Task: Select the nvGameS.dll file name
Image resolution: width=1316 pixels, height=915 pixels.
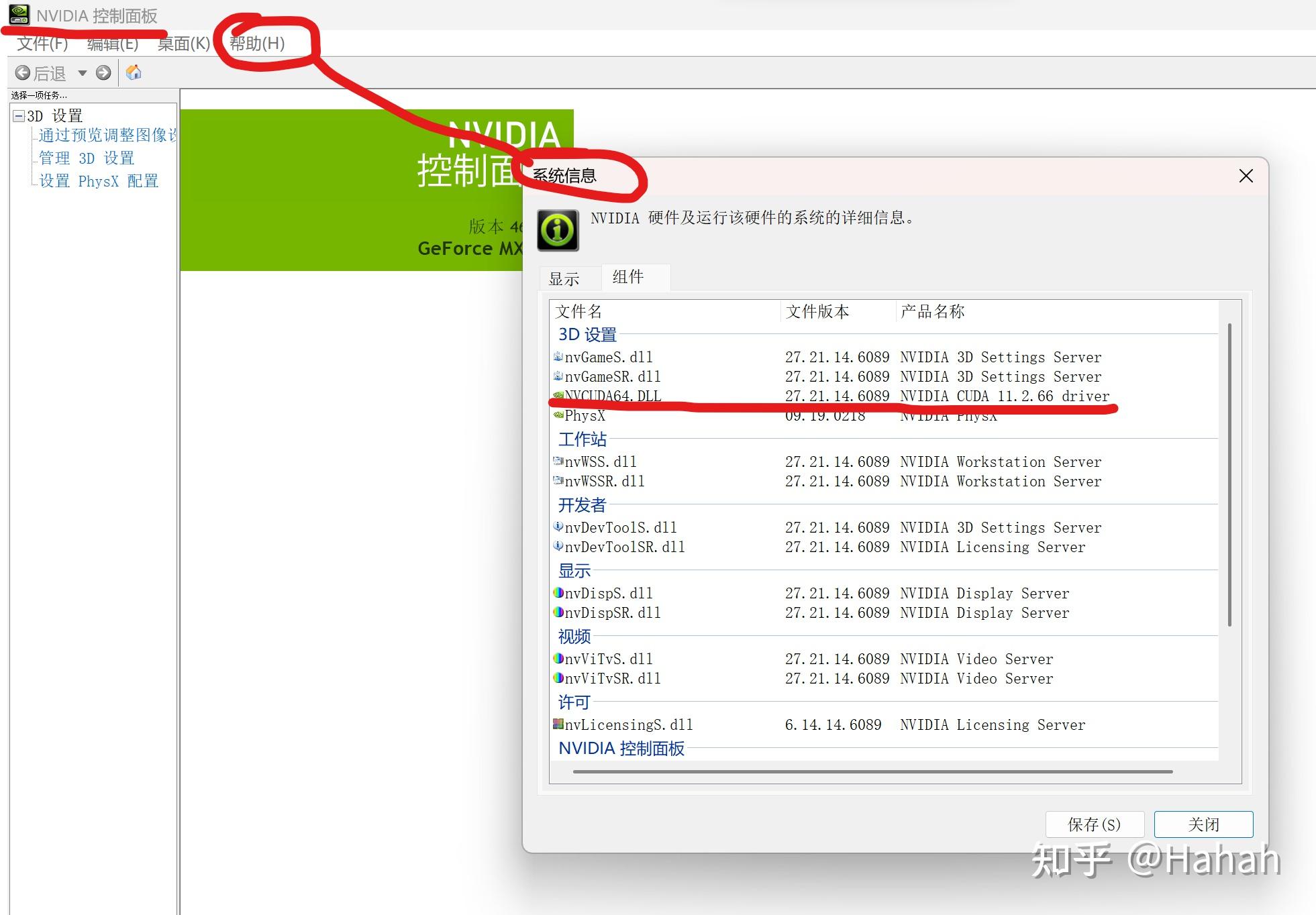Action: pos(609,357)
